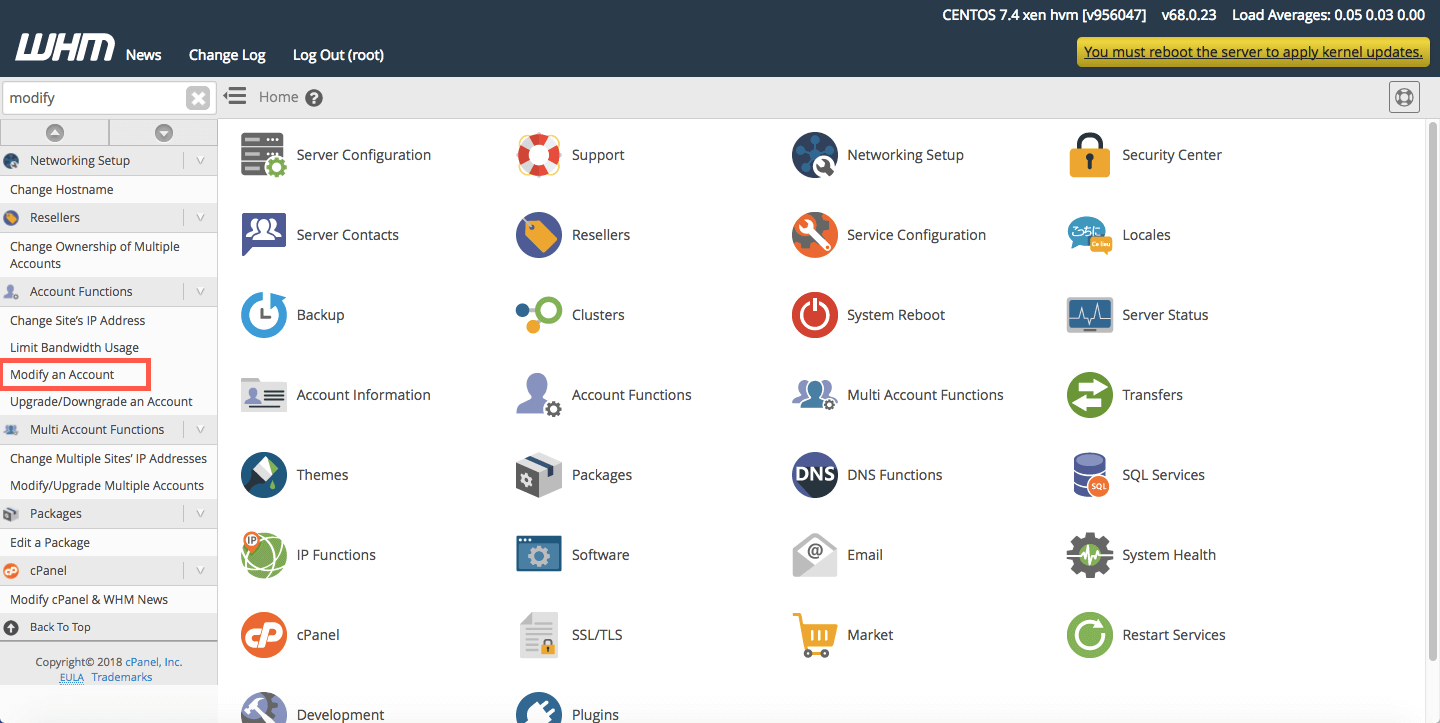
Task: Open the cPanel orange icon in main grid
Action: (264, 635)
